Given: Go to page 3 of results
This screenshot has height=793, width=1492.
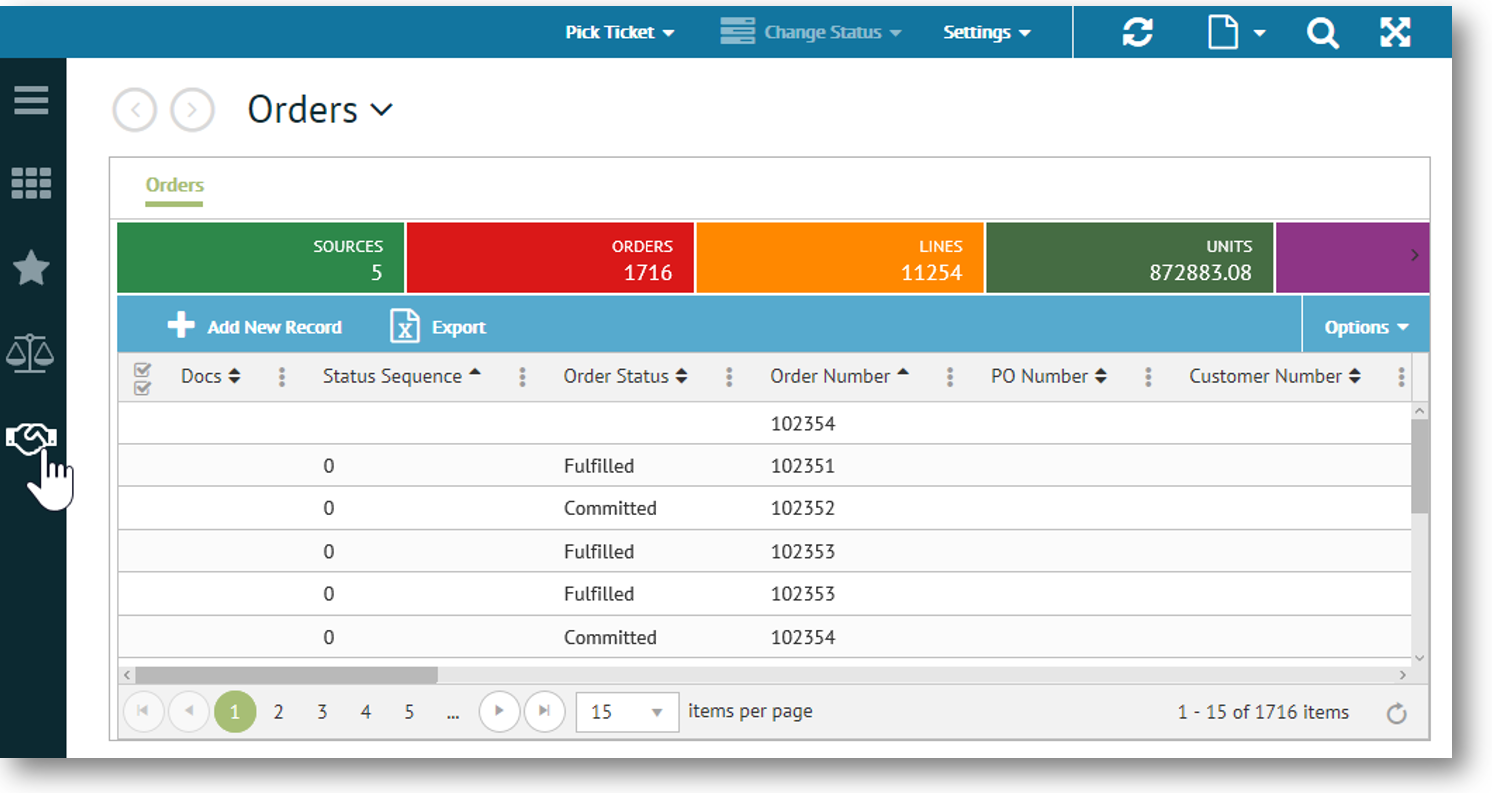Looking at the screenshot, I should coord(322,712).
